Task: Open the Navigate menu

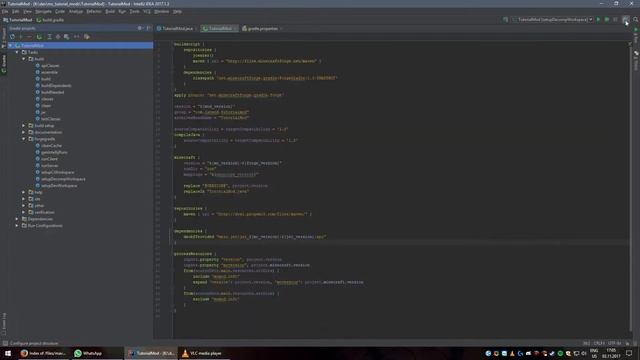Action: [x=43, y=11]
